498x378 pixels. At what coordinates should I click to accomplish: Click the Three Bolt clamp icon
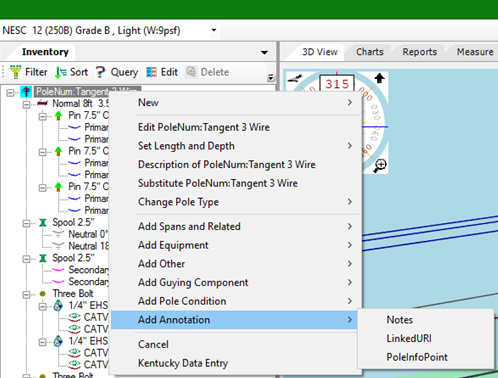coord(42,294)
